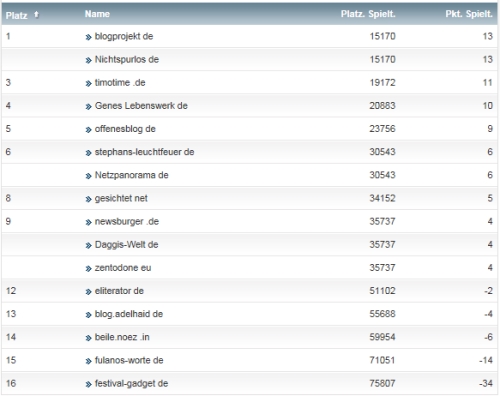Select the value 20883 in Genes Lebenswerk row
This screenshot has height=396, width=500.
point(382,106)
